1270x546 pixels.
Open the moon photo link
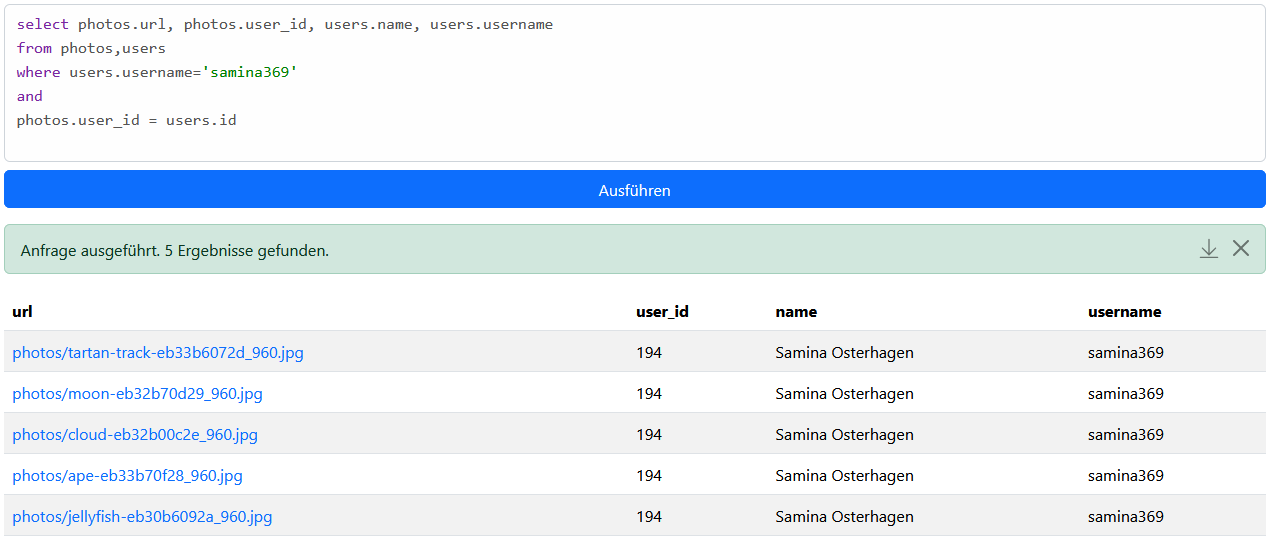(x=137, y=394)
